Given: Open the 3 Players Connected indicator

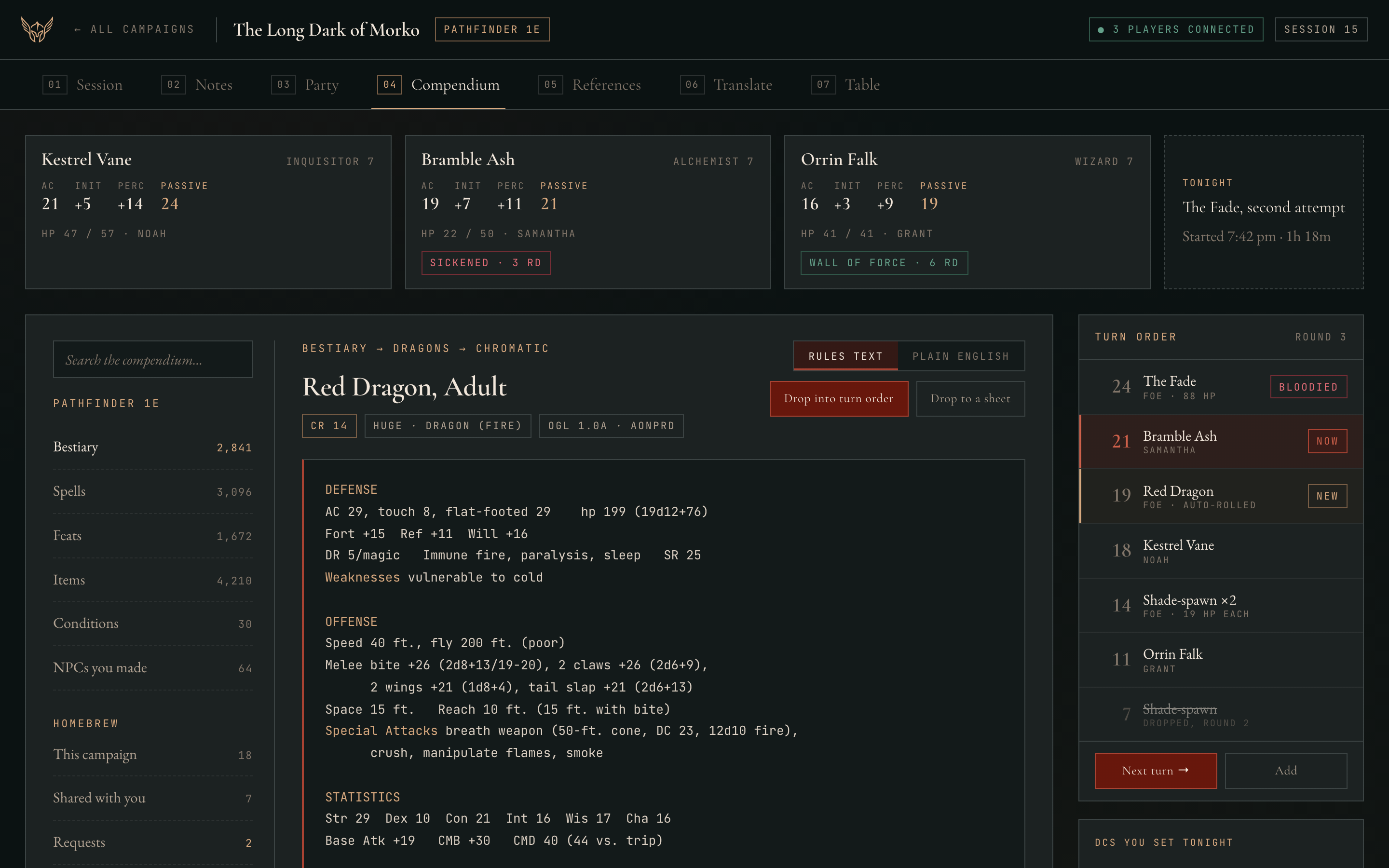Looking at the screenshot, I should click(1175, 29).
